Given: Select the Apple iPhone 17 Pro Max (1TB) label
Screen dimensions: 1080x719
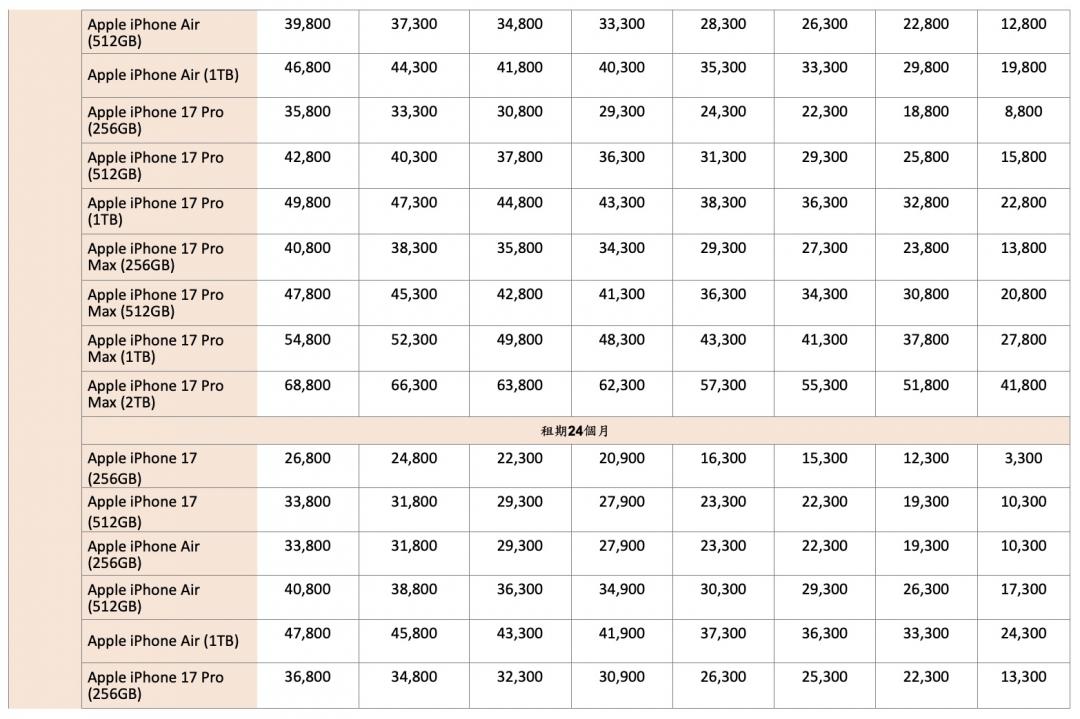Looking at the screenshot, I should (156, 348).
